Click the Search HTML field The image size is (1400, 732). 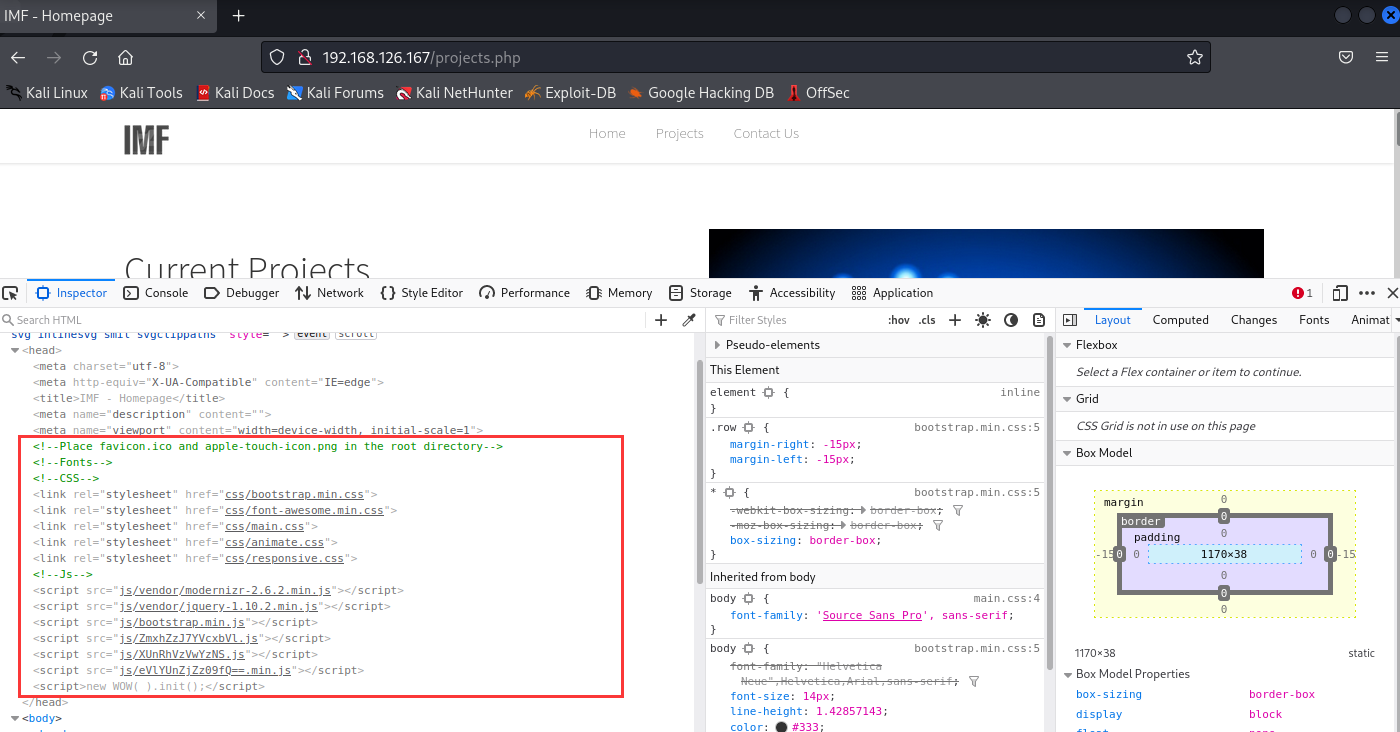point(320,320)
